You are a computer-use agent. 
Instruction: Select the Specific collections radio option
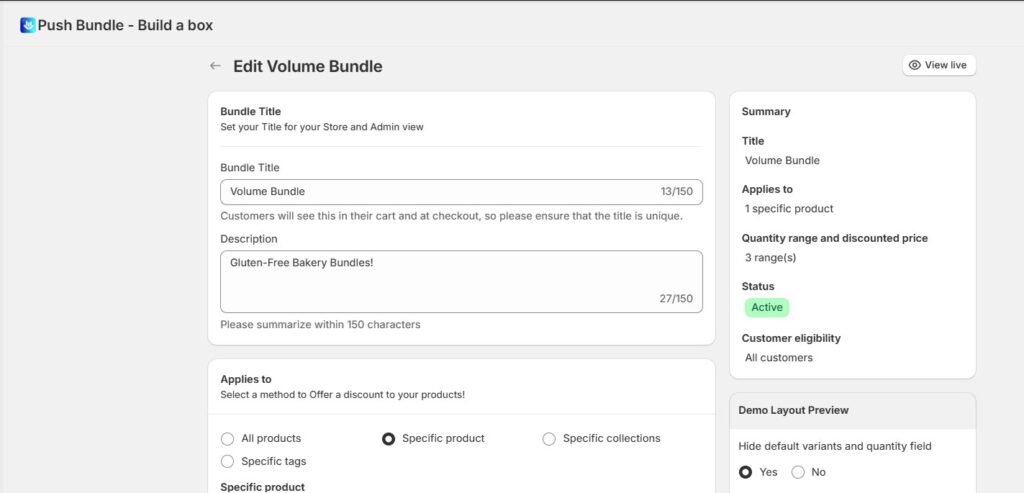549,438
